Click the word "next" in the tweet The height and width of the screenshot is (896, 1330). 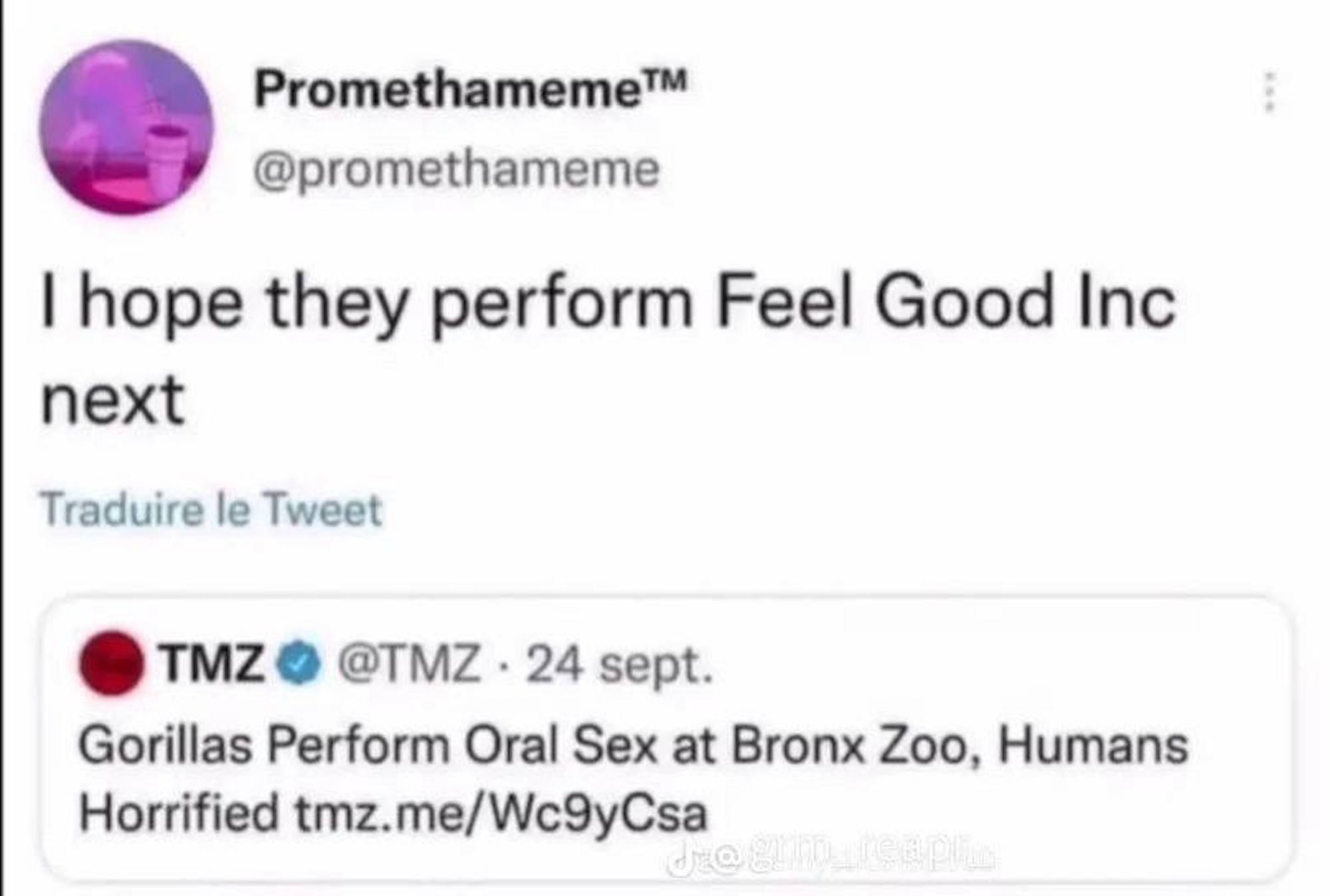(113, 400)
